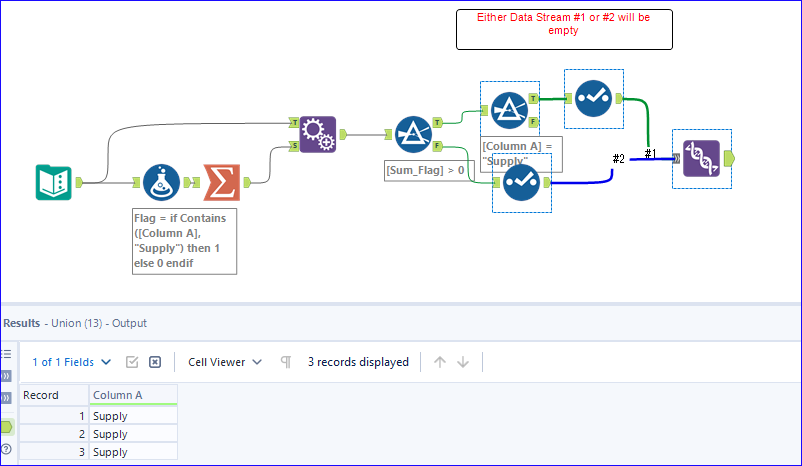
Task: Click the green output anchor icon in results sidebar
Action: [x=7, y=427]
